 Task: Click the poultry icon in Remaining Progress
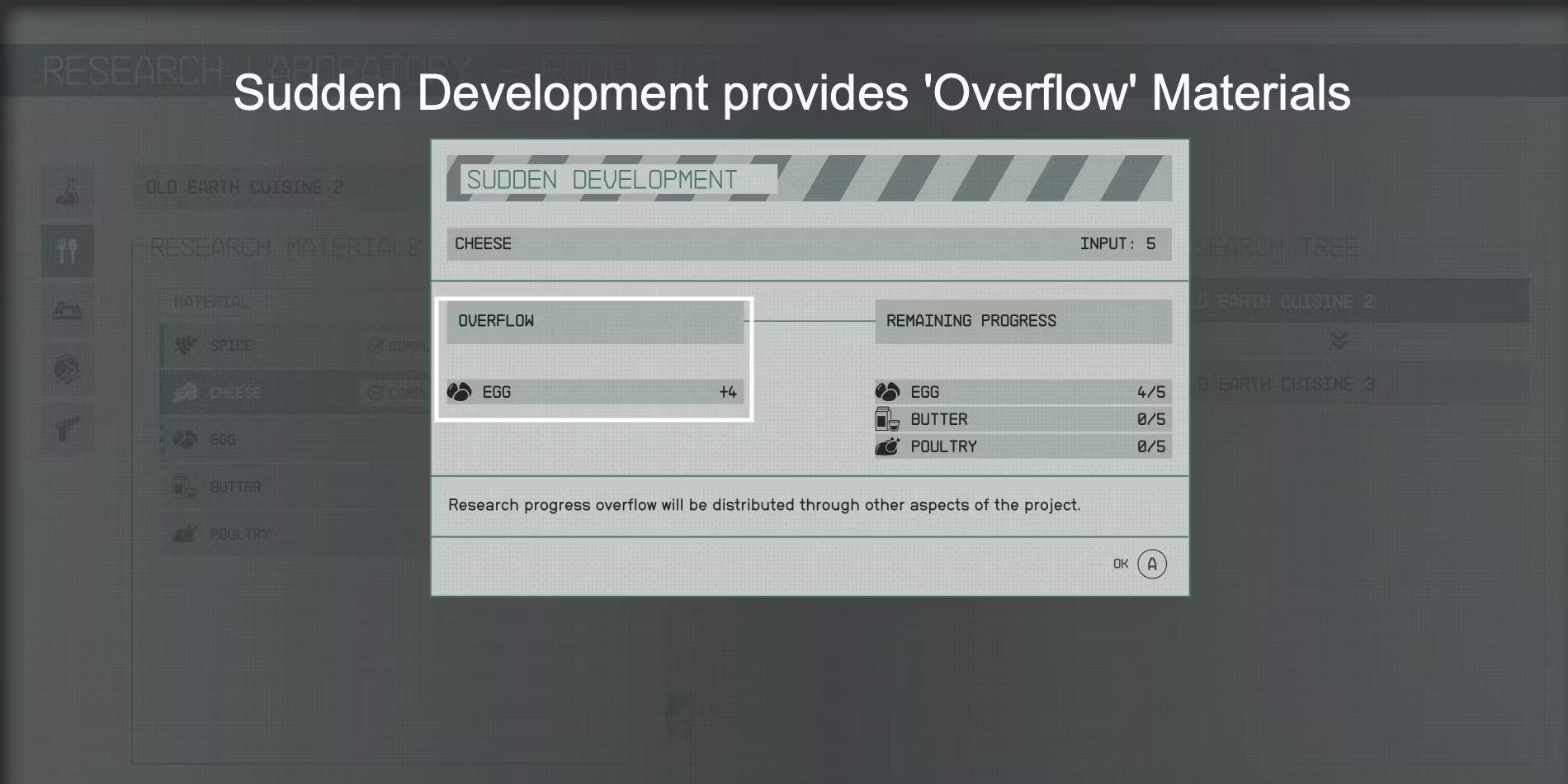(x=887, y=446)
